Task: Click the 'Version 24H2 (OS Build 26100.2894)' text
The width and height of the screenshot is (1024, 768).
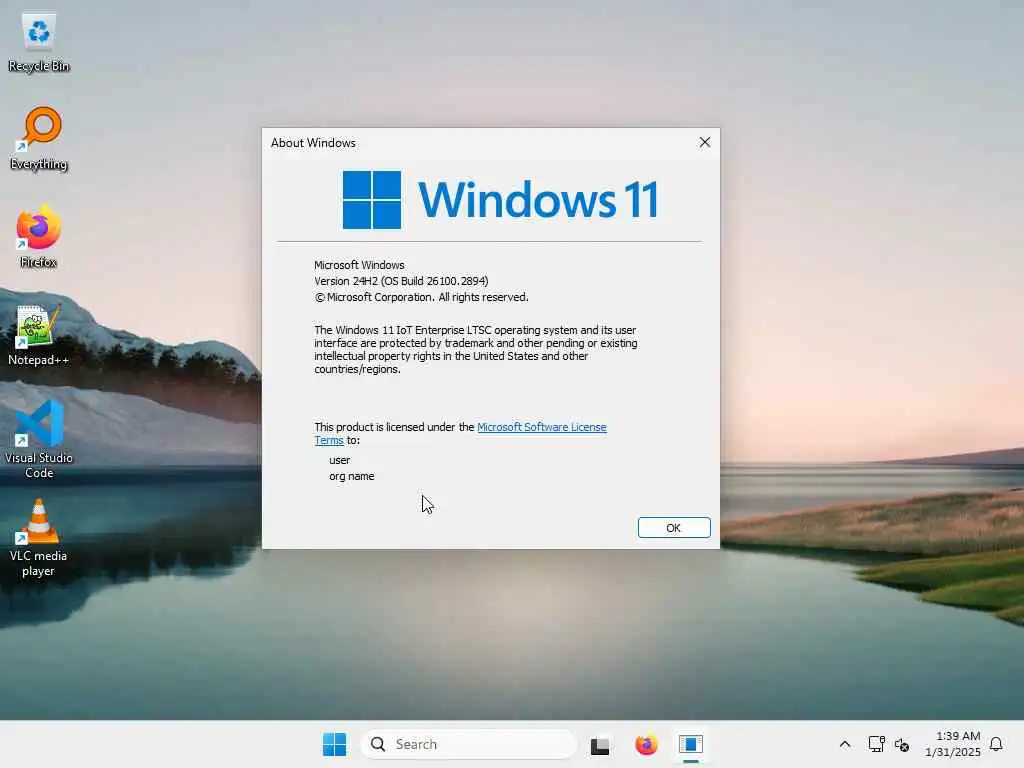Action: [401, 281]
